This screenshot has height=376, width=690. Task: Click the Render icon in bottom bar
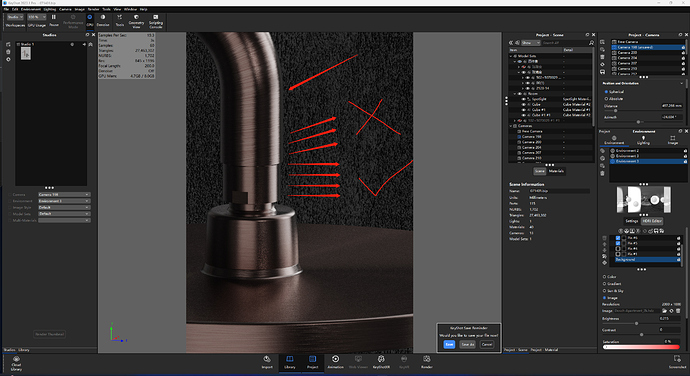click(x=426, y=362)
